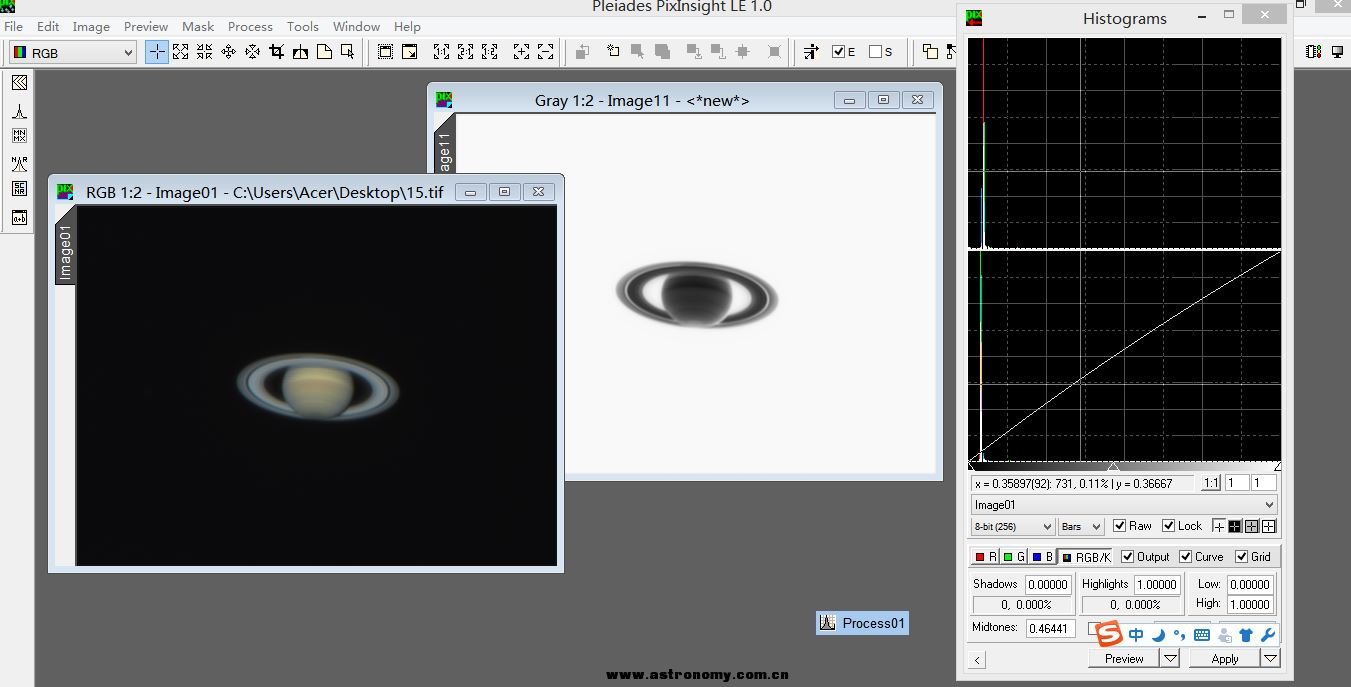Screen dimensions: 1351x687
Task: Switch to the R channel tab
Action: coord(985,557)
